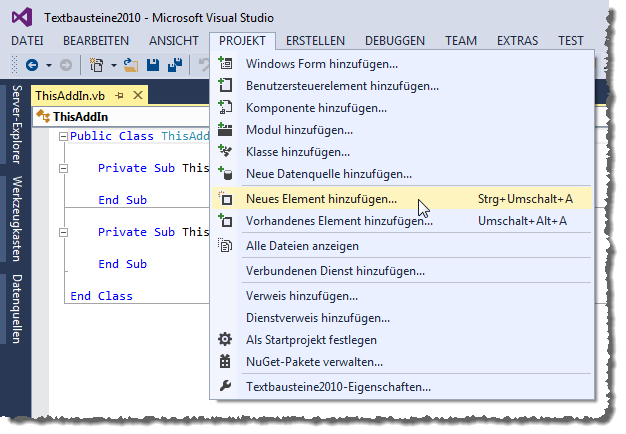Viewport: 626px width, 434px height.
Task: Collapse the first Private Sub block
Action: point(63,168)
